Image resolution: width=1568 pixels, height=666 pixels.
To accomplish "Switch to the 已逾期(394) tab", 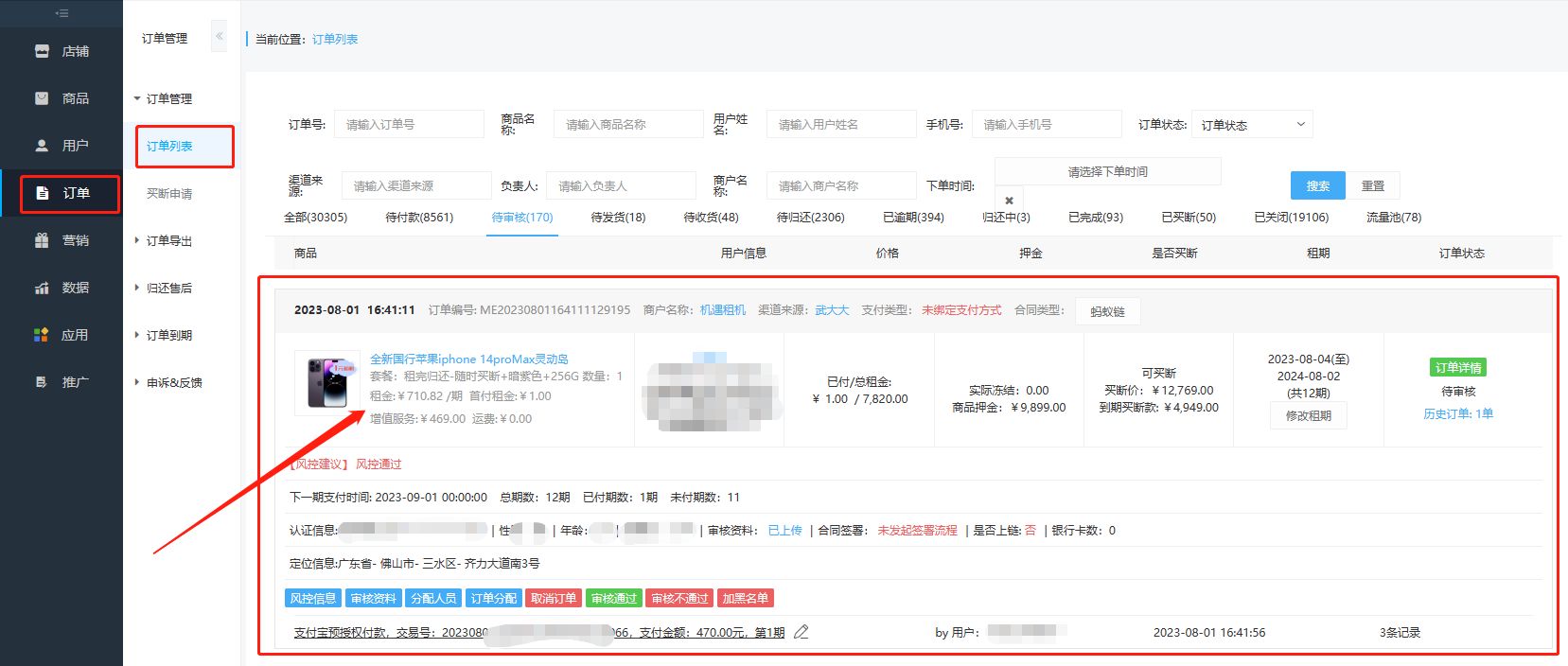I will (x=913, y=218).
